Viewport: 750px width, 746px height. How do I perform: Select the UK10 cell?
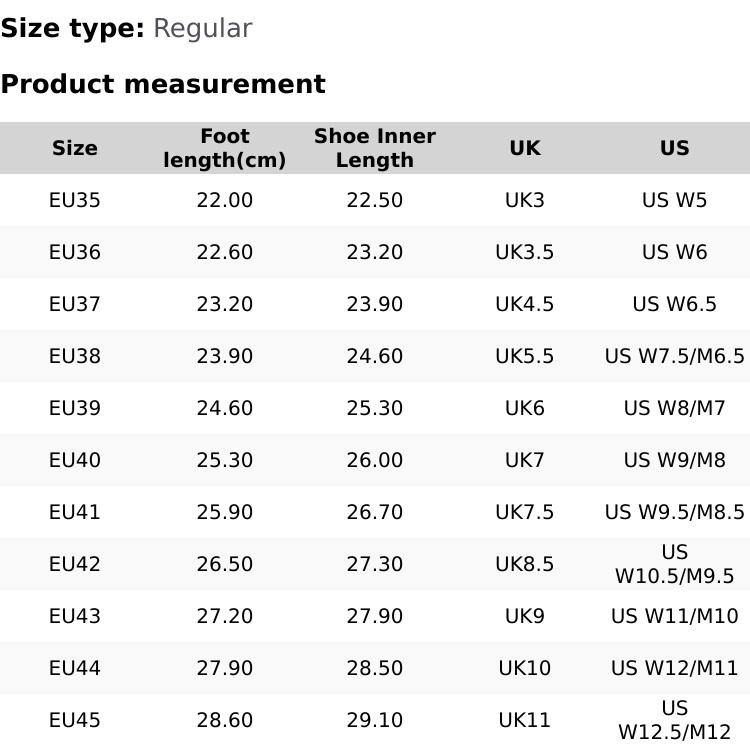point(525,668)
